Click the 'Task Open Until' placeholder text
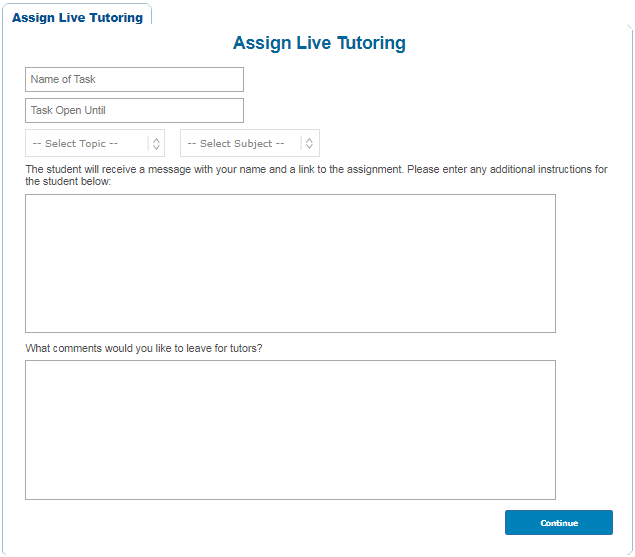Screen dimensions: 635x557 pyautogui.click(x=68, y=110)
